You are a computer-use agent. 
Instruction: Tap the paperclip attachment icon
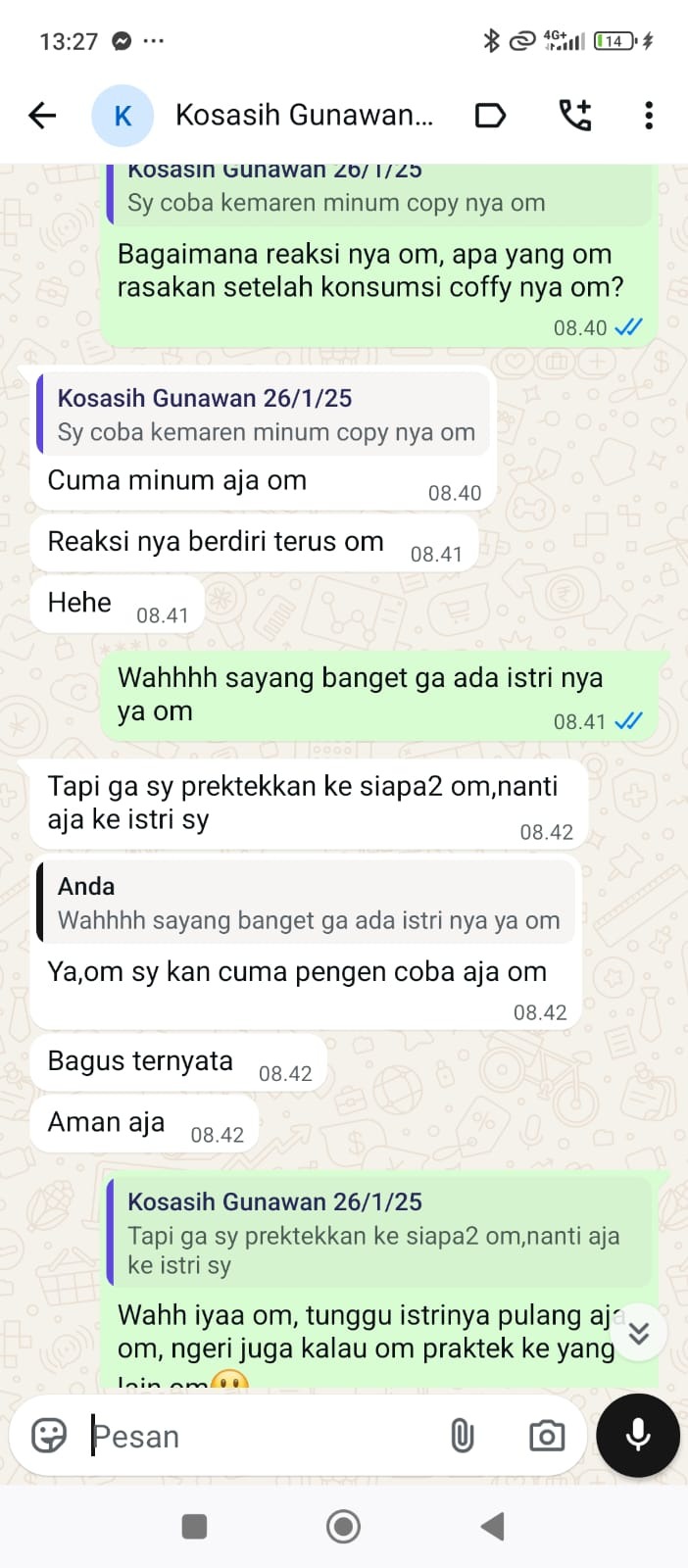point(462,1437)
